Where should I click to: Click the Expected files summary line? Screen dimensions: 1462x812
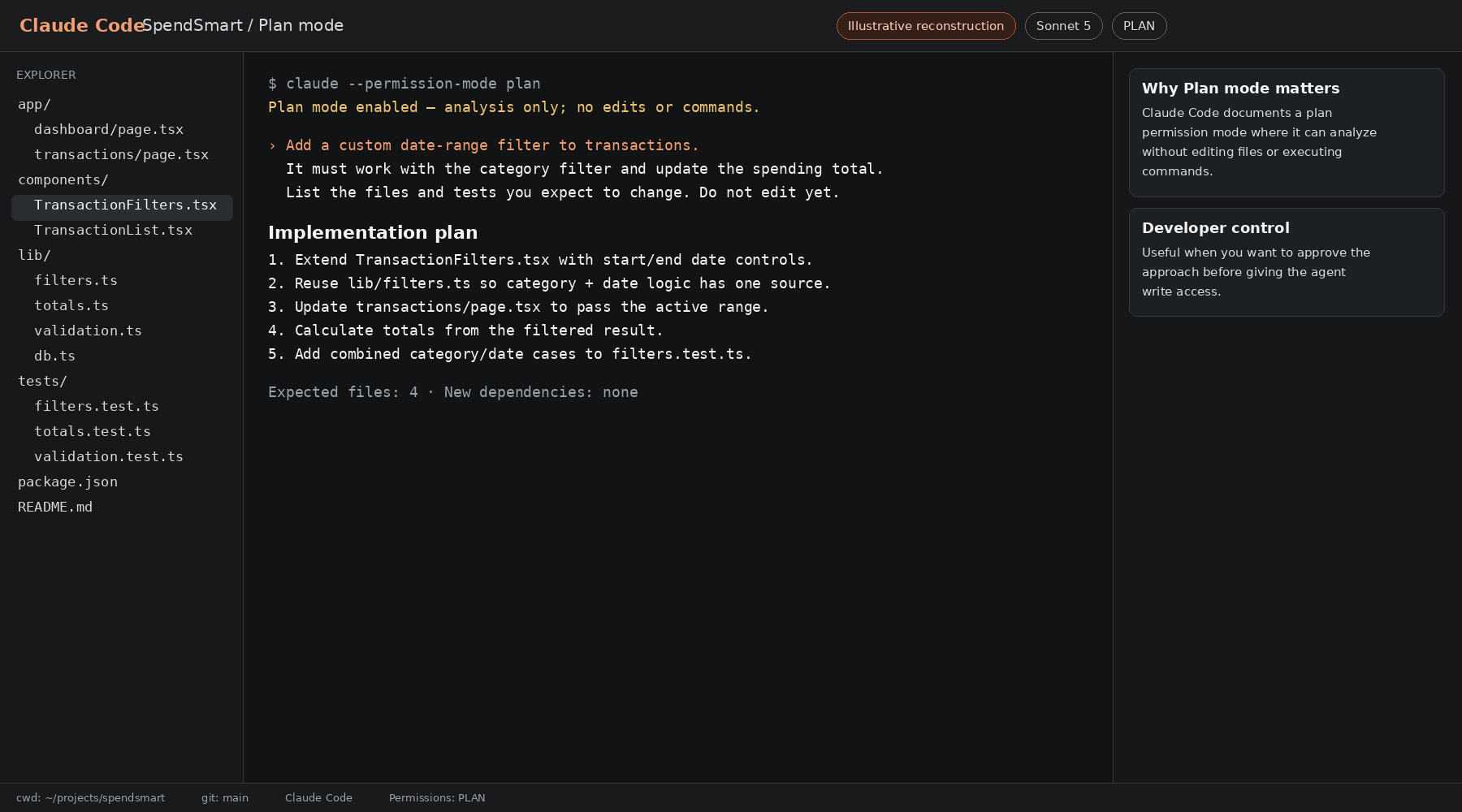(453, 392)
